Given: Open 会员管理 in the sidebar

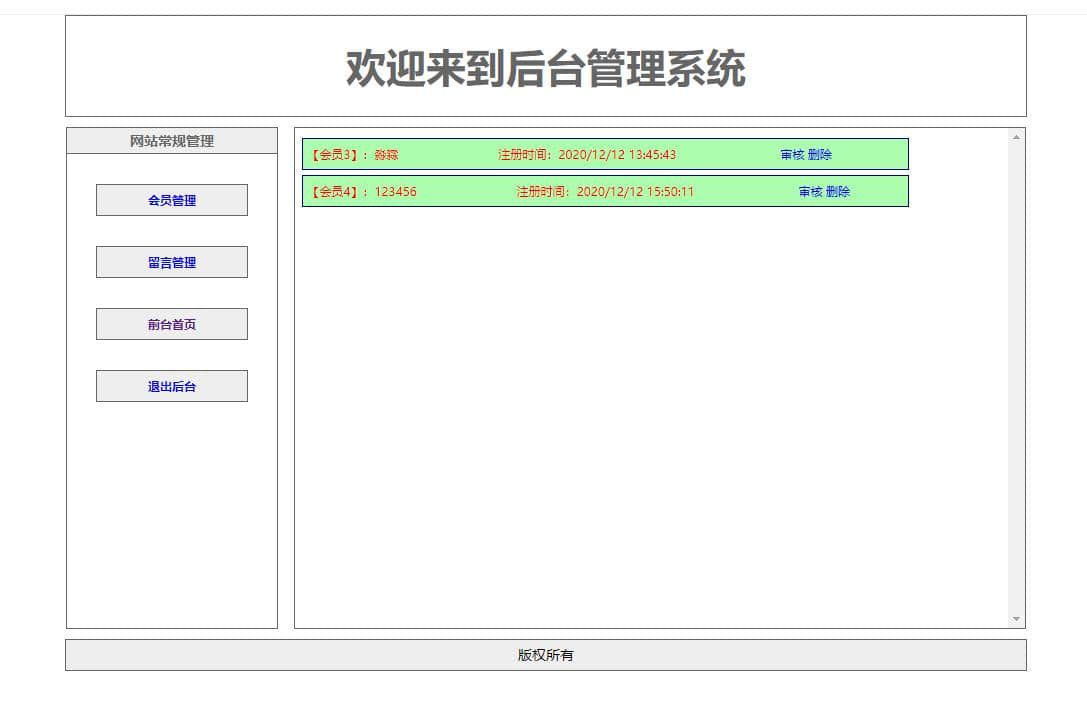Looking at the screenshot, I should coord(172,200).
